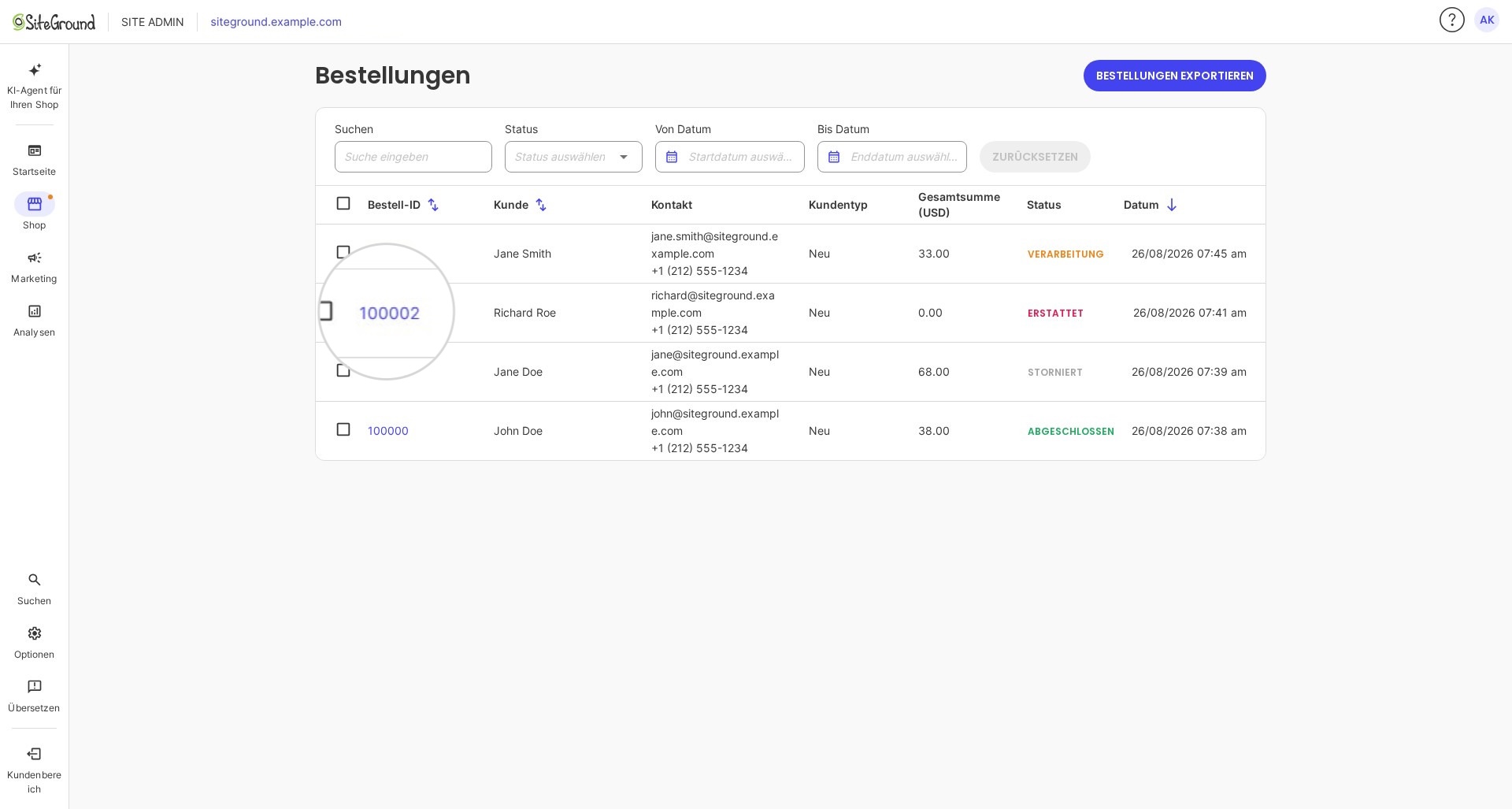1512x809 pixels.
Task: Click Bestellungen exportieren button
Action: pyautogui.click(x=1175, y=76)
